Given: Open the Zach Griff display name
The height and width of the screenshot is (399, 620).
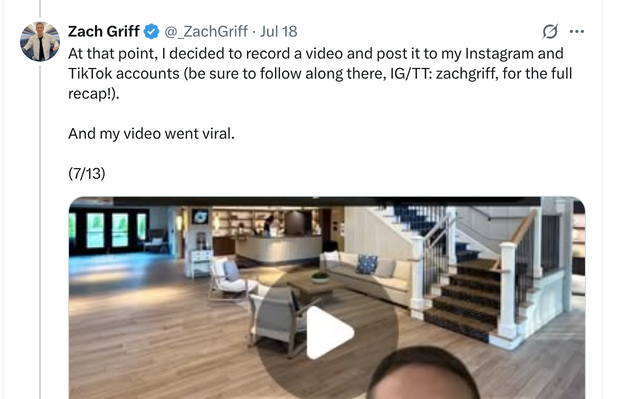Looking at the screenshot, I should pyautogui.click(x=104, y=31).
